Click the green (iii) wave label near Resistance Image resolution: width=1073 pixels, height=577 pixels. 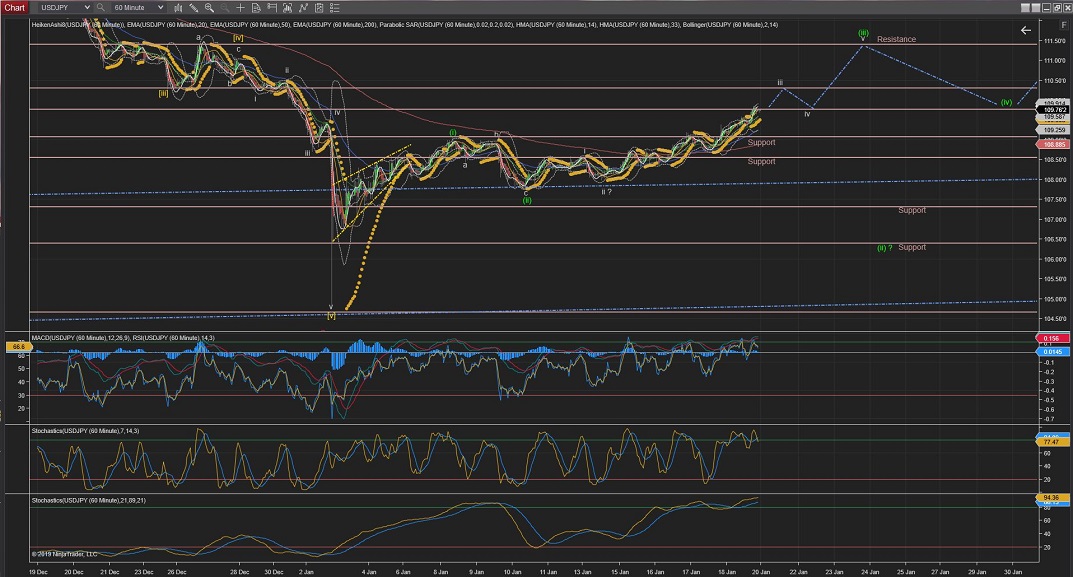(862, 32)
